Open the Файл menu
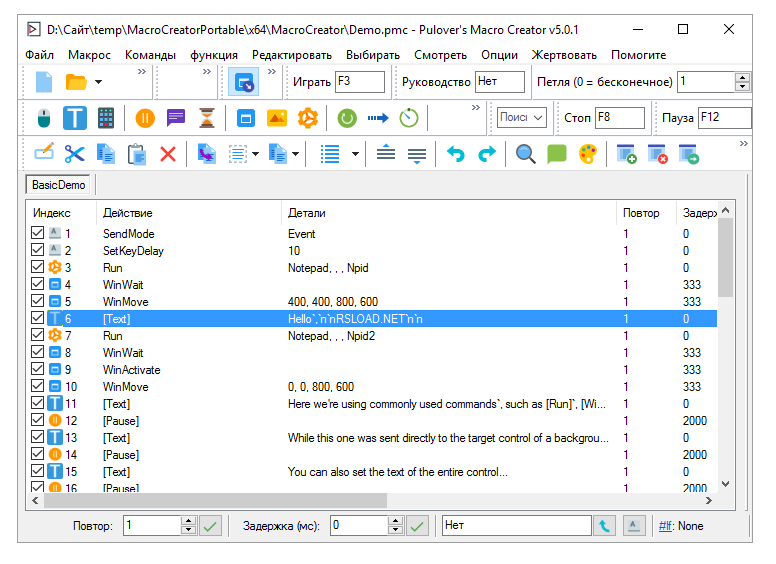The height and width of the screenshot is (564, 776). click(x=40, y=55)
